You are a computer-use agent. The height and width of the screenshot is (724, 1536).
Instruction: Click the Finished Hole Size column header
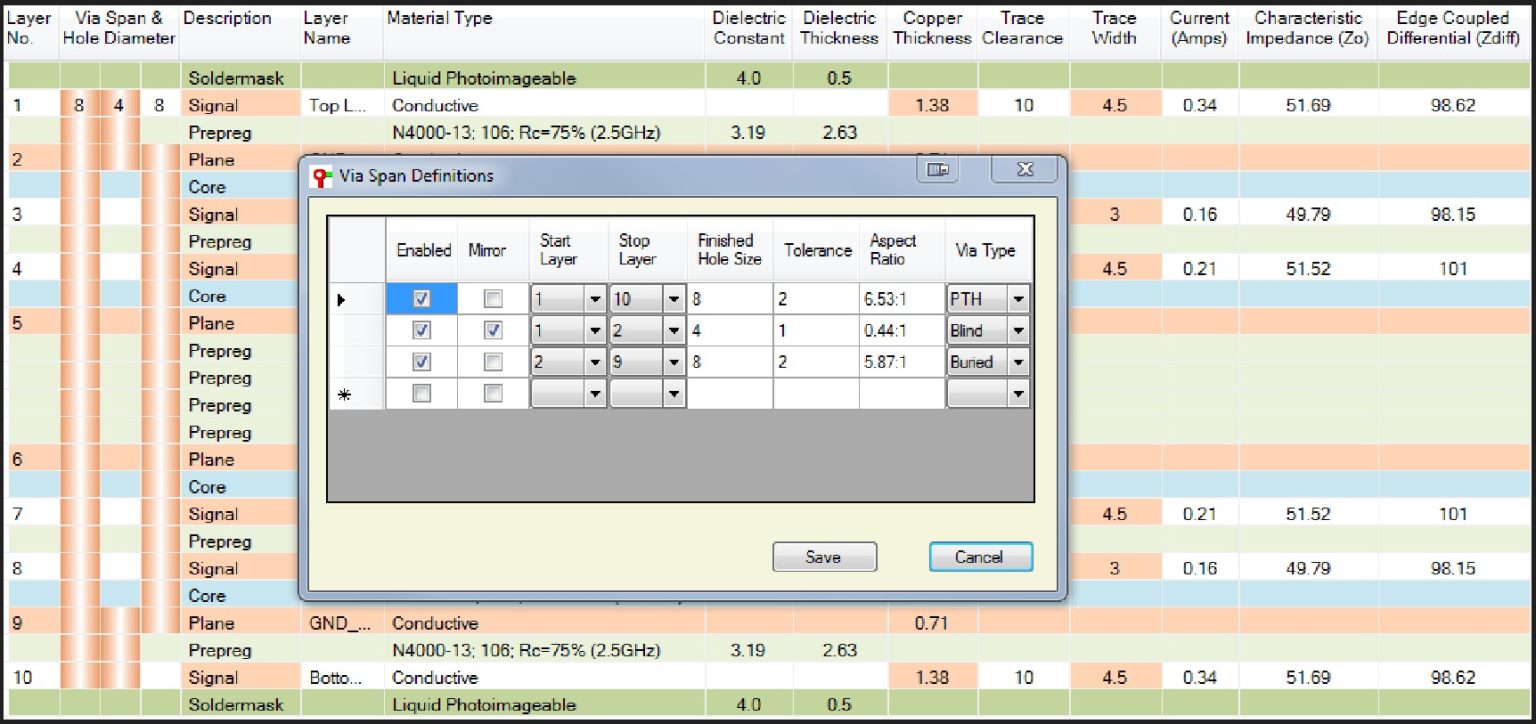(729, 250)
